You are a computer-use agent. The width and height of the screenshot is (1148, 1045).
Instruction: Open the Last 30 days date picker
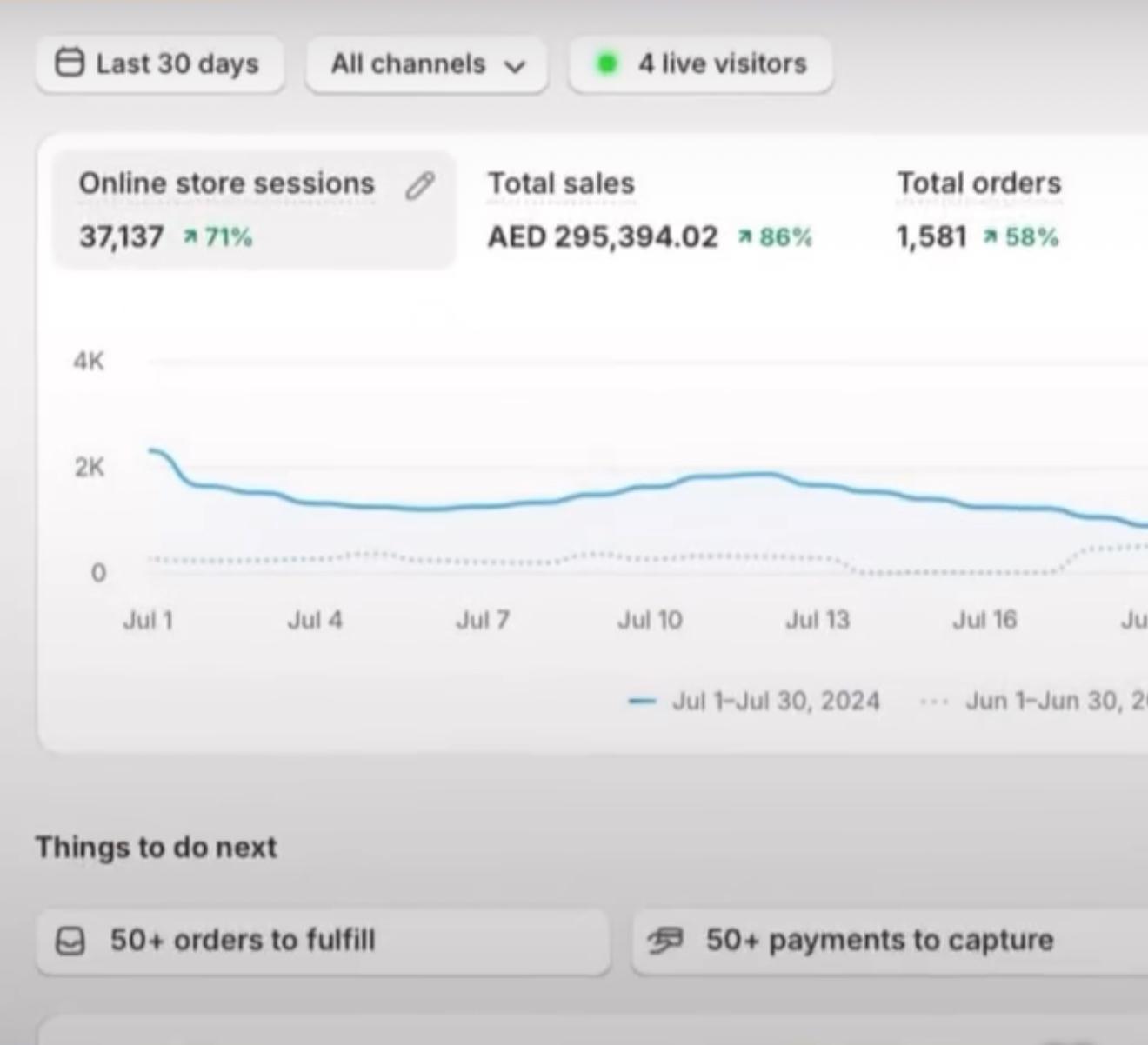click(x=160, y=63)
